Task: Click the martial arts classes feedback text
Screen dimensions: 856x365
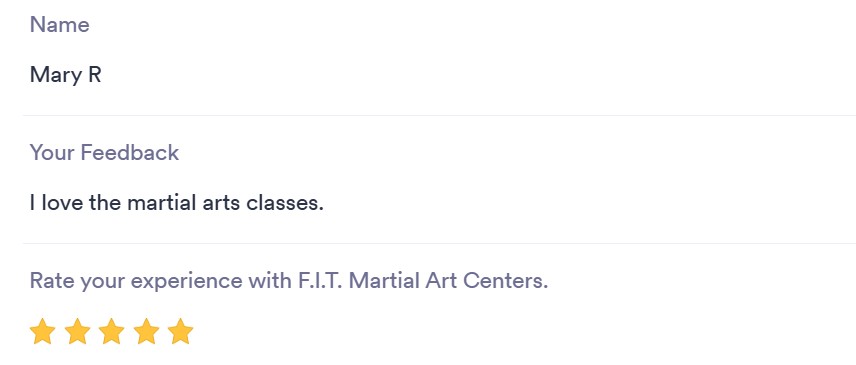Action: (176, 203)
